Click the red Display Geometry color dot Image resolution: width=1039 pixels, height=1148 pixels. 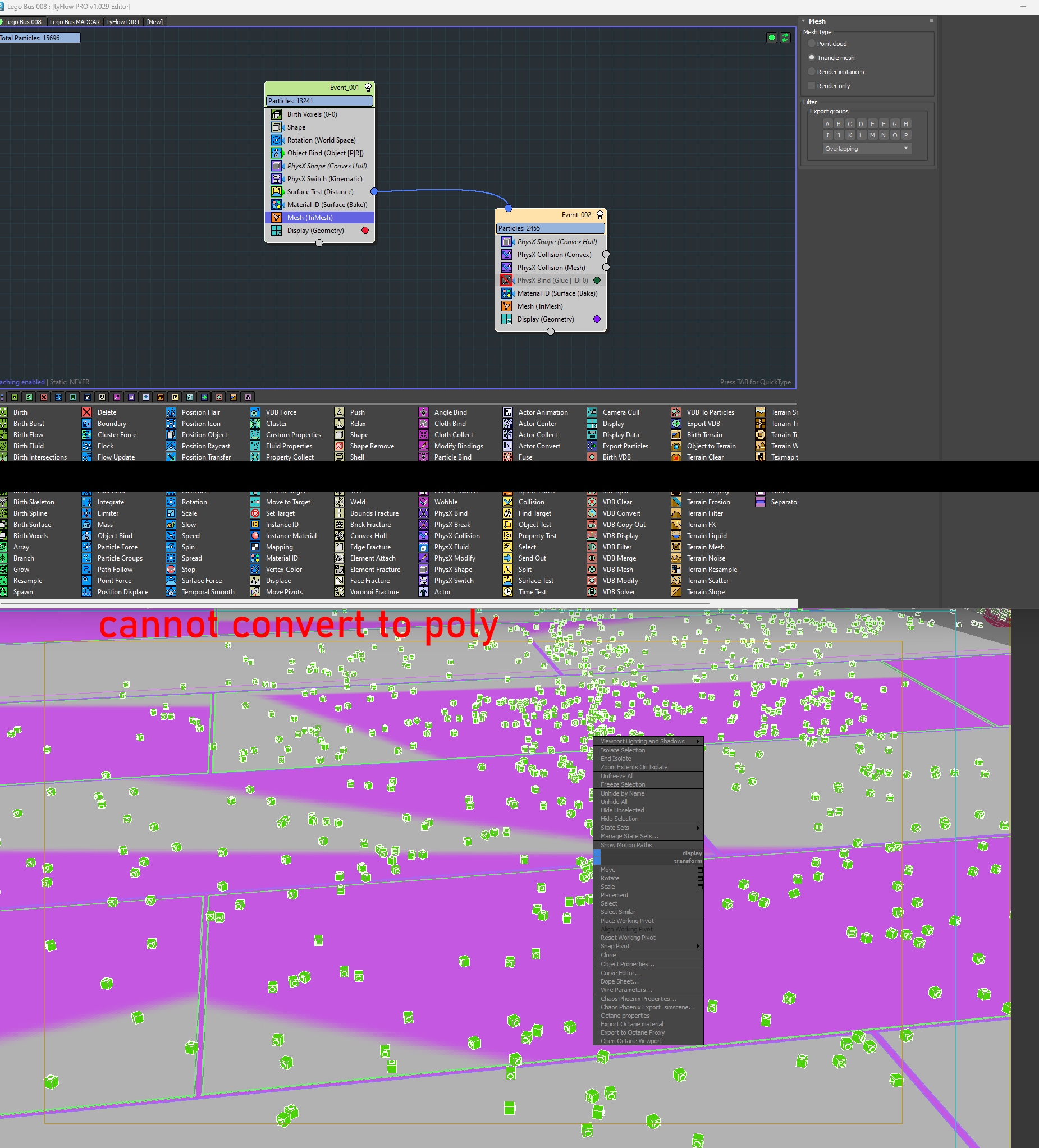coord(365,231)
